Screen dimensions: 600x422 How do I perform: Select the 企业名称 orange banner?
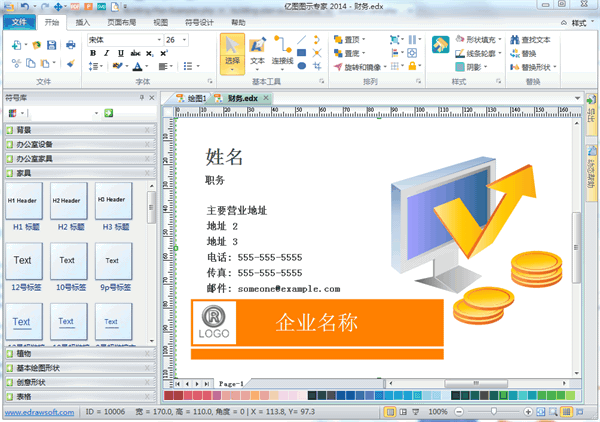(318, 323)
